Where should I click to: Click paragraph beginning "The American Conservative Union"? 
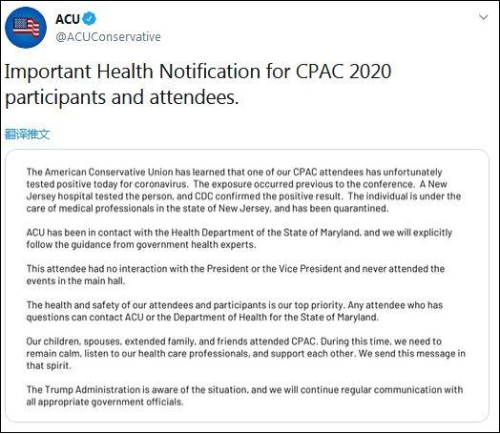tap(243, 190)
